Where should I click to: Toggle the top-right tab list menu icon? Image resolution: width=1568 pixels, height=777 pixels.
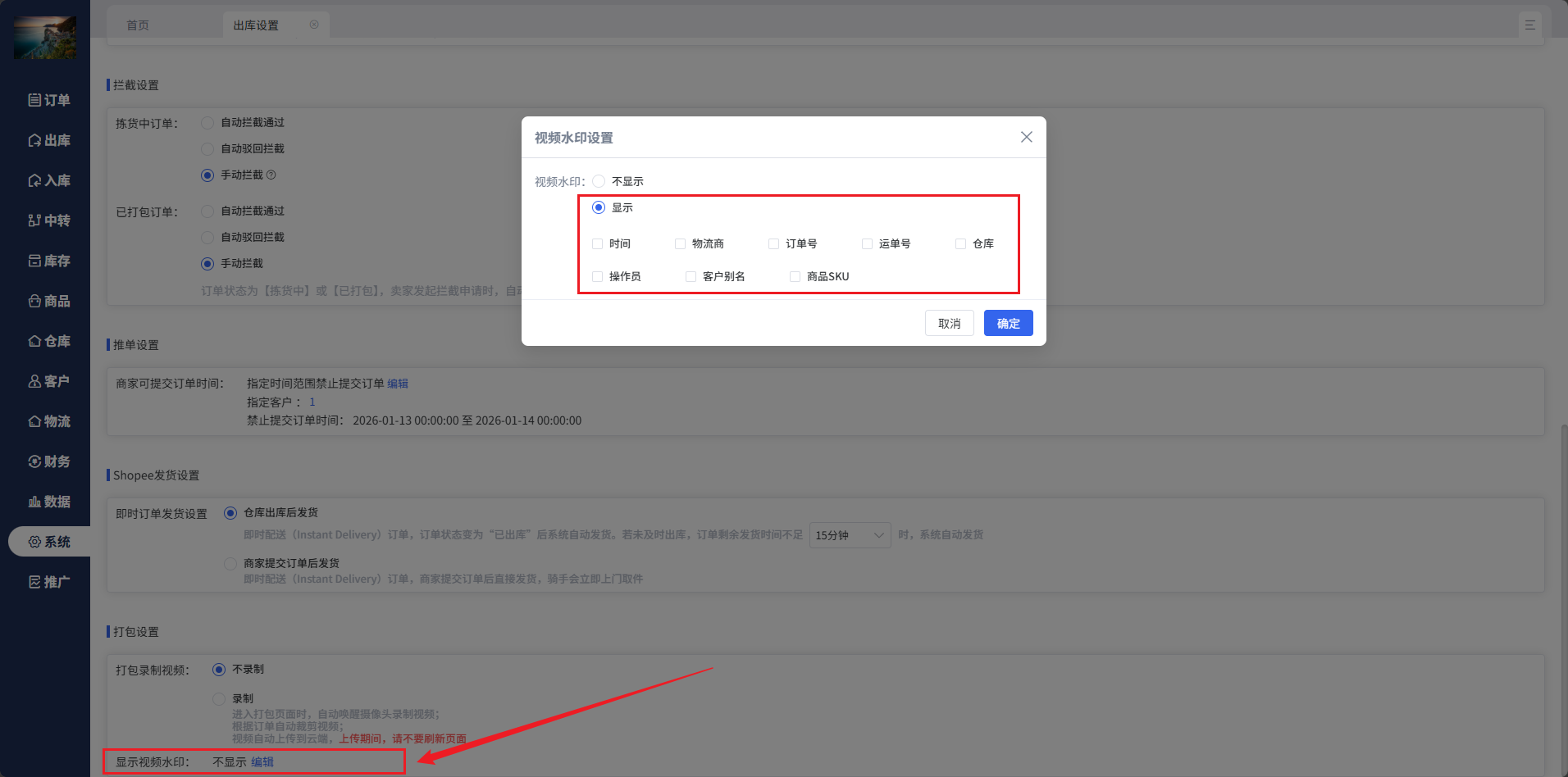tap(1530, 25)
